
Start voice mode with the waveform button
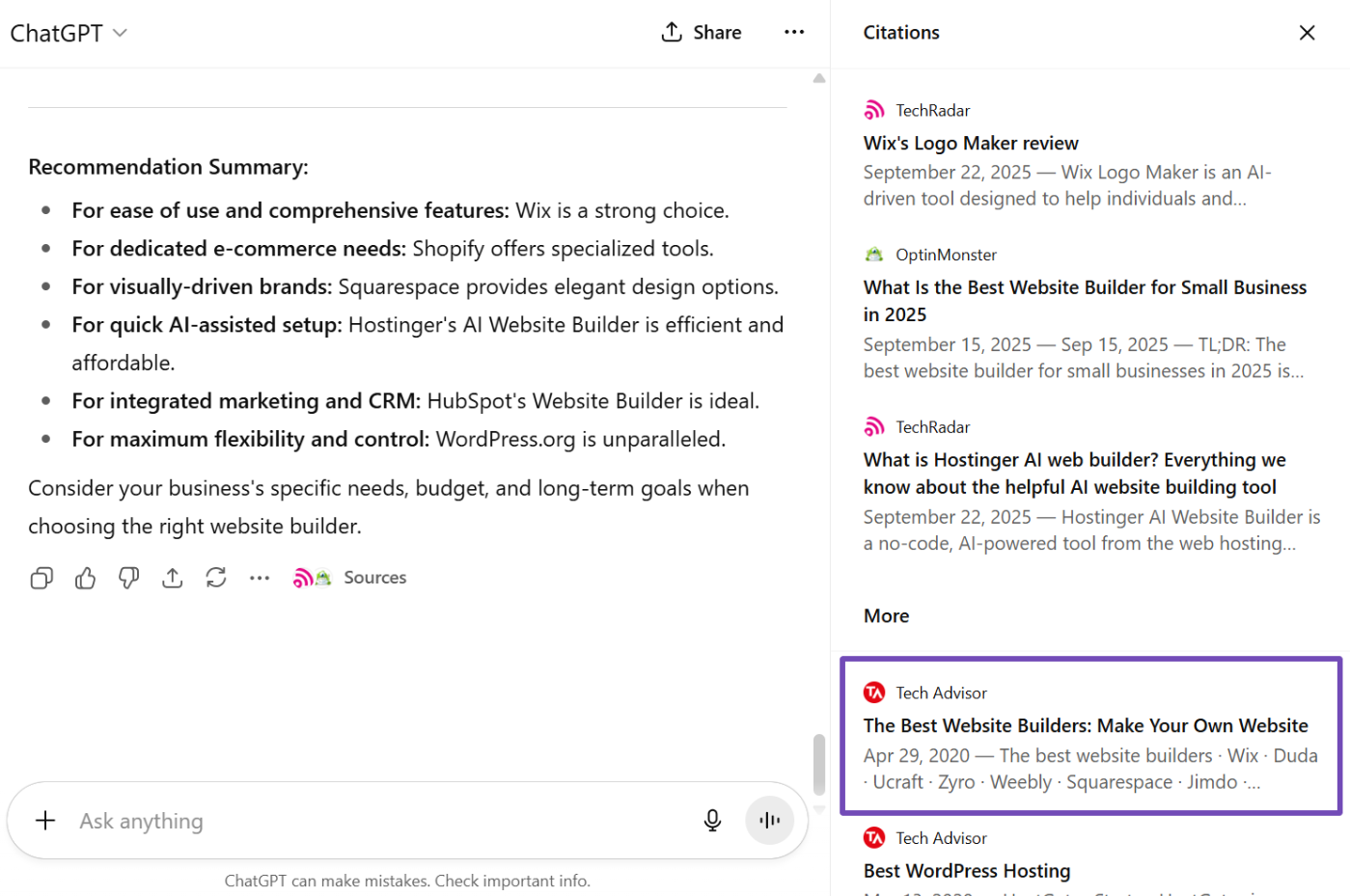[769, 821]
